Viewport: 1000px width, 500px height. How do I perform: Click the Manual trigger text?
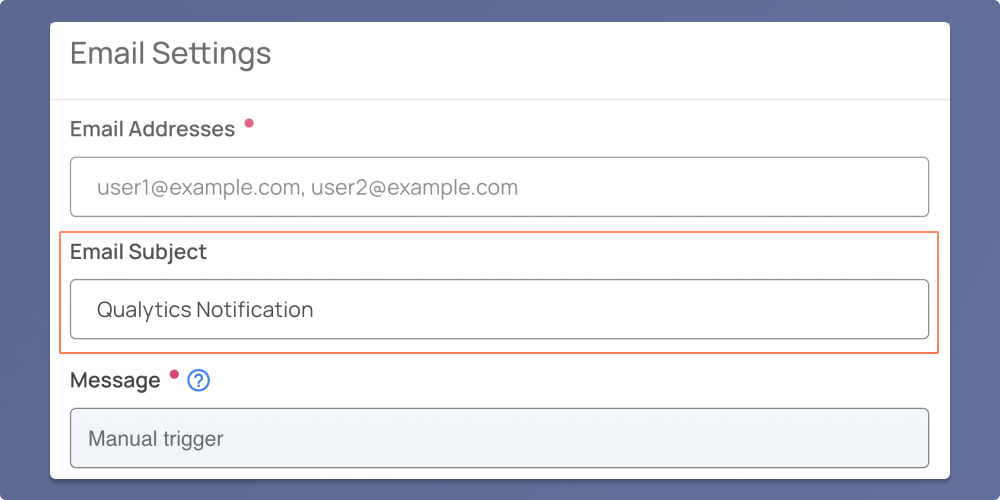(156, 439)
